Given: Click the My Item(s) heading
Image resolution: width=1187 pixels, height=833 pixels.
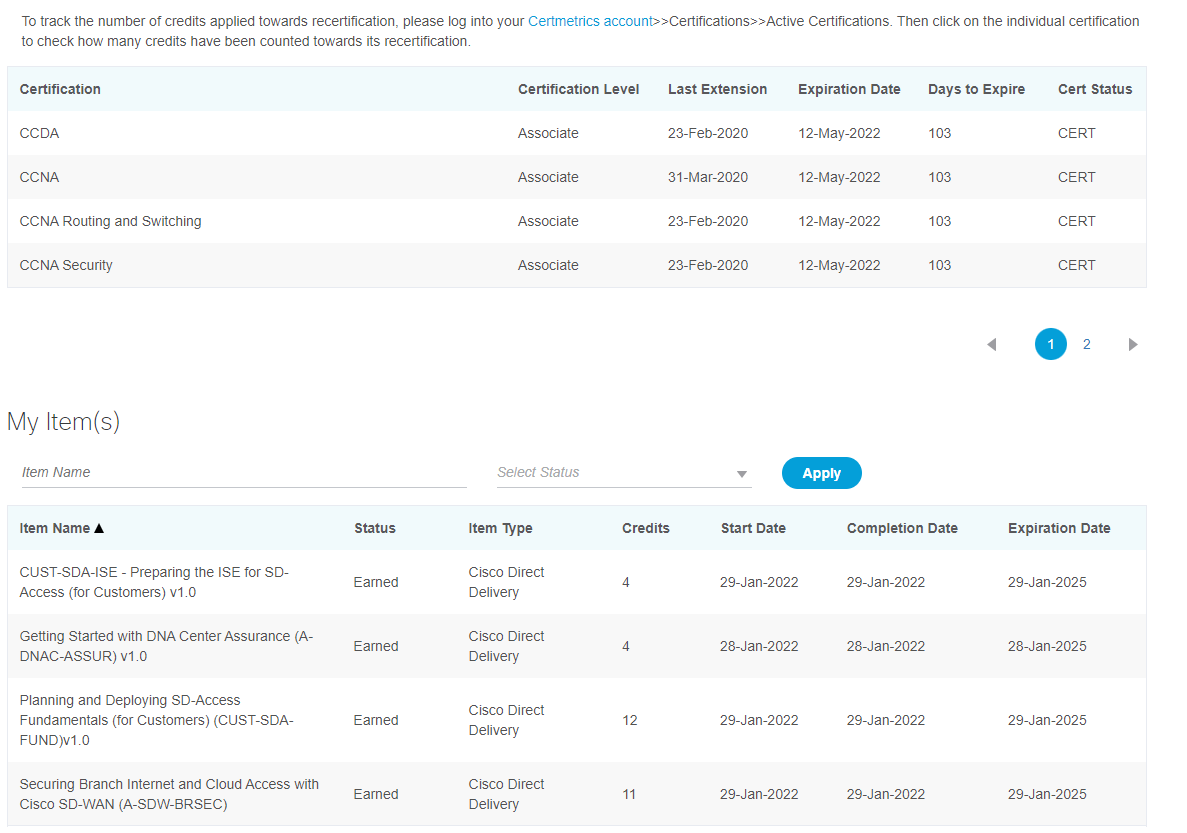Looking at the screenshot, I should (x=64, y=421).
